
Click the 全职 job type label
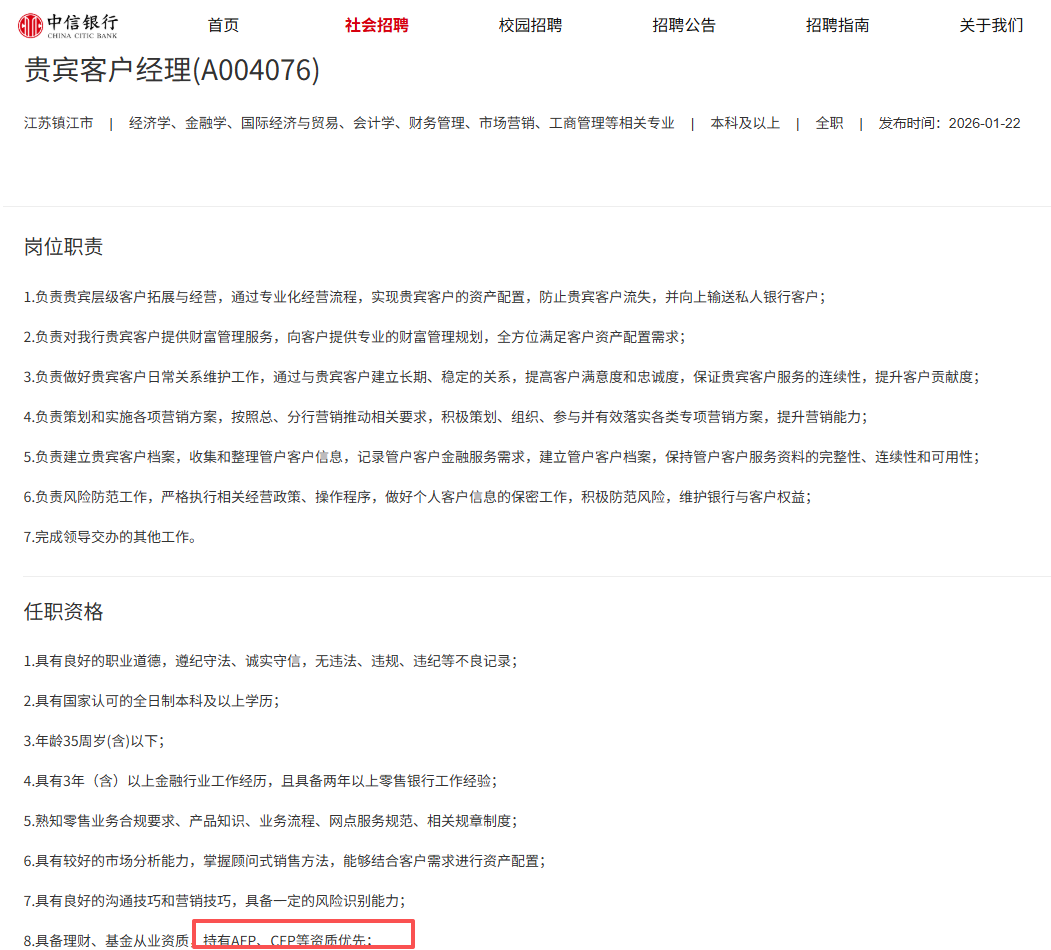[829, 123]
